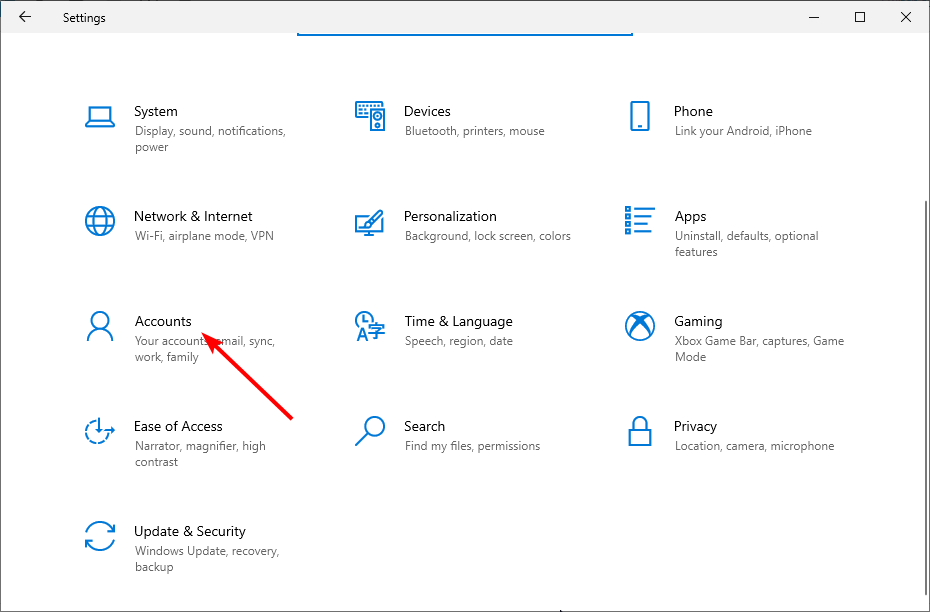Open Personalization paintbrush icon

coord(370,221)
